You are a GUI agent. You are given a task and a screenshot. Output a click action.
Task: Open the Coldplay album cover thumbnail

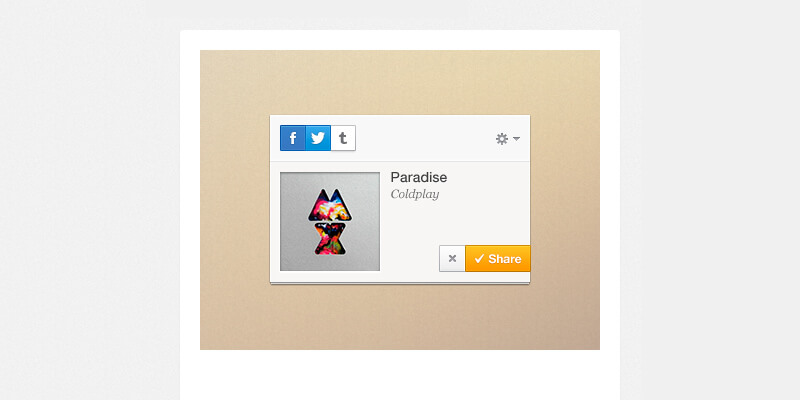(x=330, y=221)
